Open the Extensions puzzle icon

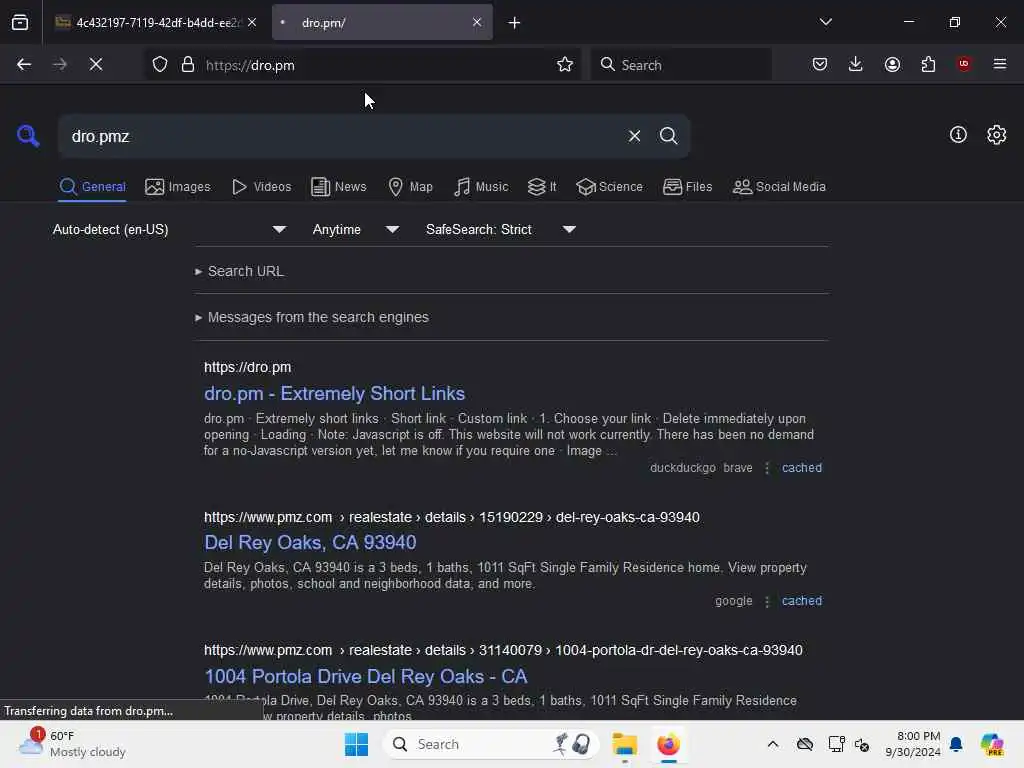pos(928,64)
